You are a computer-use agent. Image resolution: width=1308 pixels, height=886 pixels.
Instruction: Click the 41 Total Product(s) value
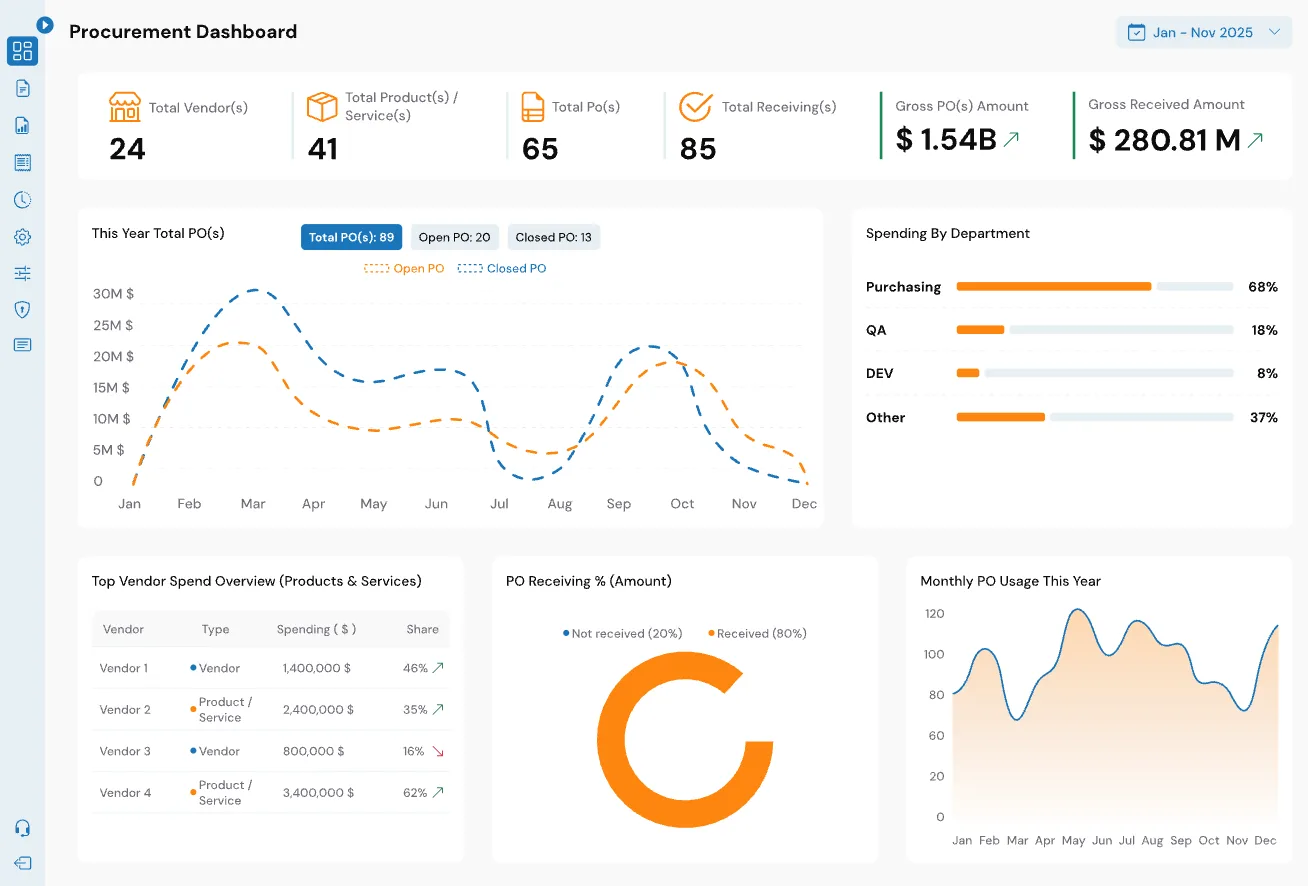(322, 149)
